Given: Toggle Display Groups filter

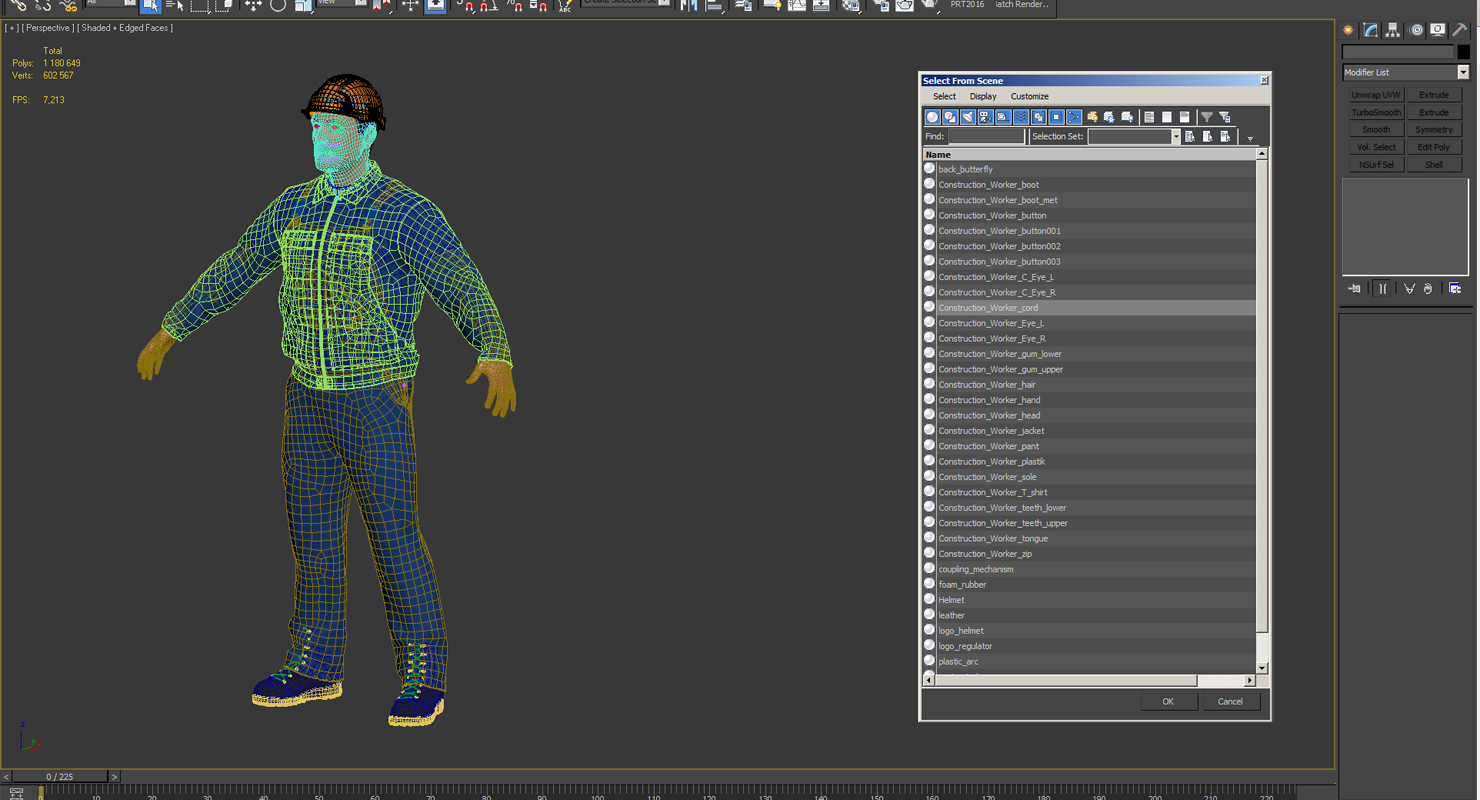Looking at the screenshot, I should pyautogui.click(x=1038, y=117).
